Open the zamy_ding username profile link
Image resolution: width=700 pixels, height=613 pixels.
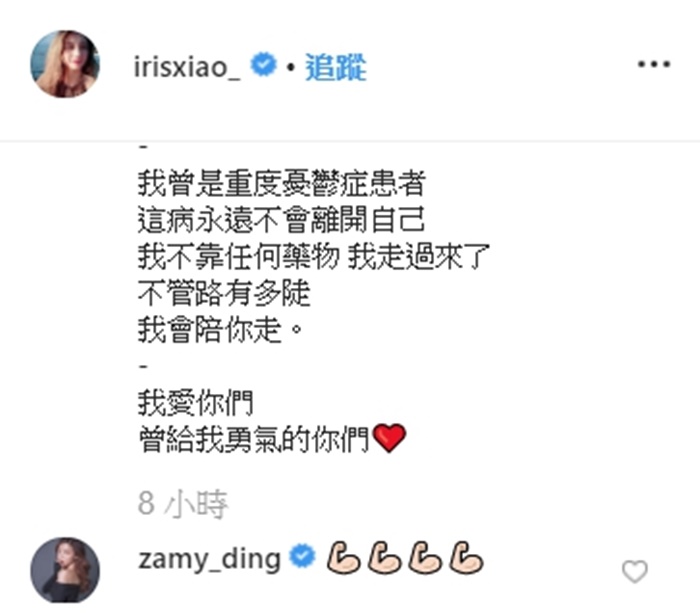[x=209, y=559]
